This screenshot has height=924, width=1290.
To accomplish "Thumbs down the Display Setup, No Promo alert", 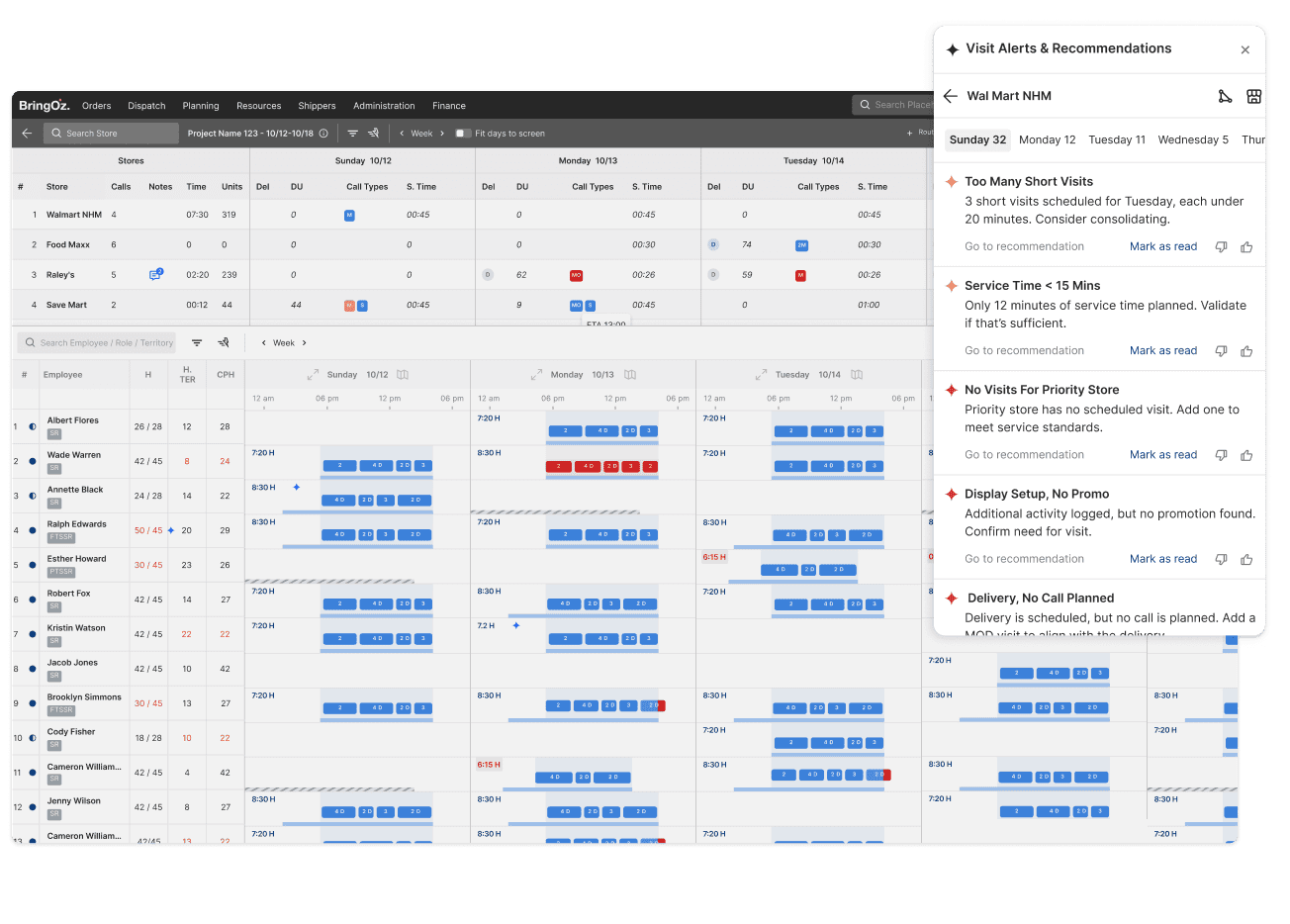I will (1221, 559).
